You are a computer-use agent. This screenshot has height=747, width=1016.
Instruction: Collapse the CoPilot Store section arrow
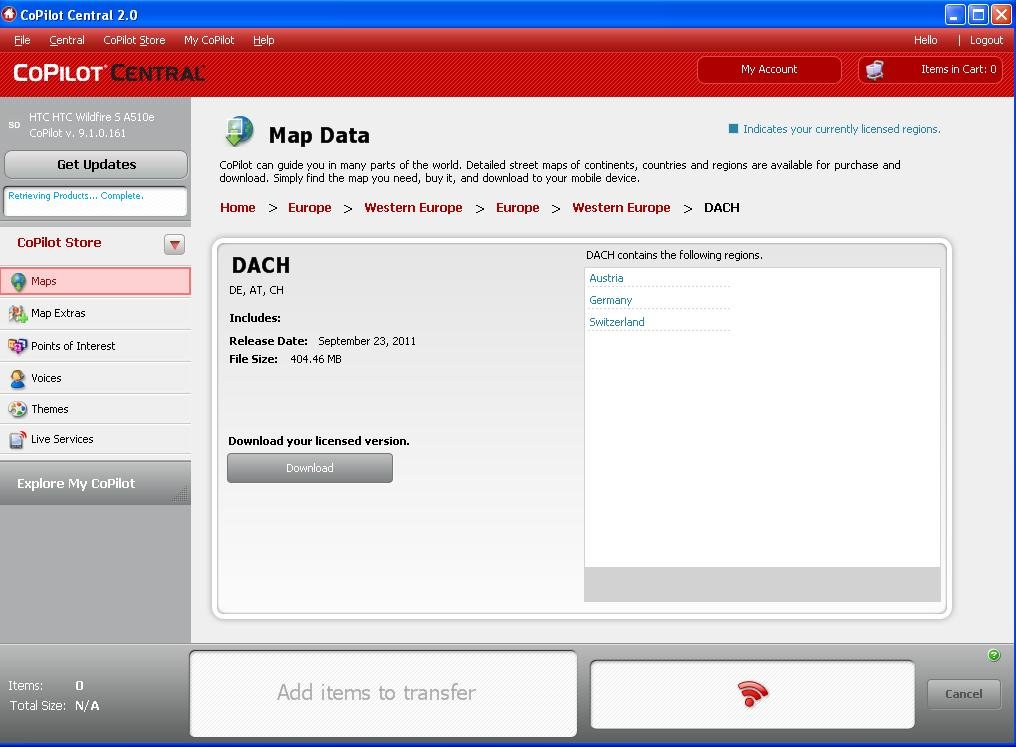click(174, 244)
